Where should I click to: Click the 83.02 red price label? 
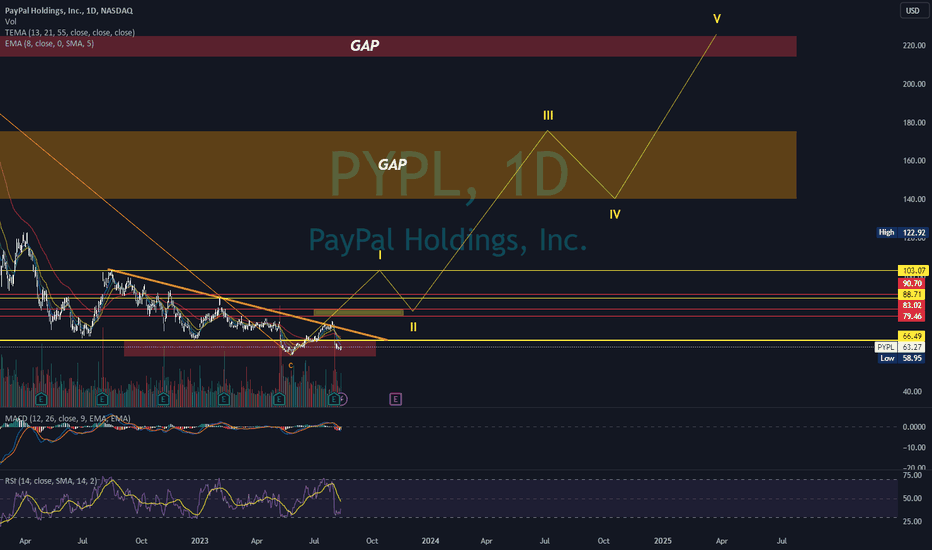point(912,305)
